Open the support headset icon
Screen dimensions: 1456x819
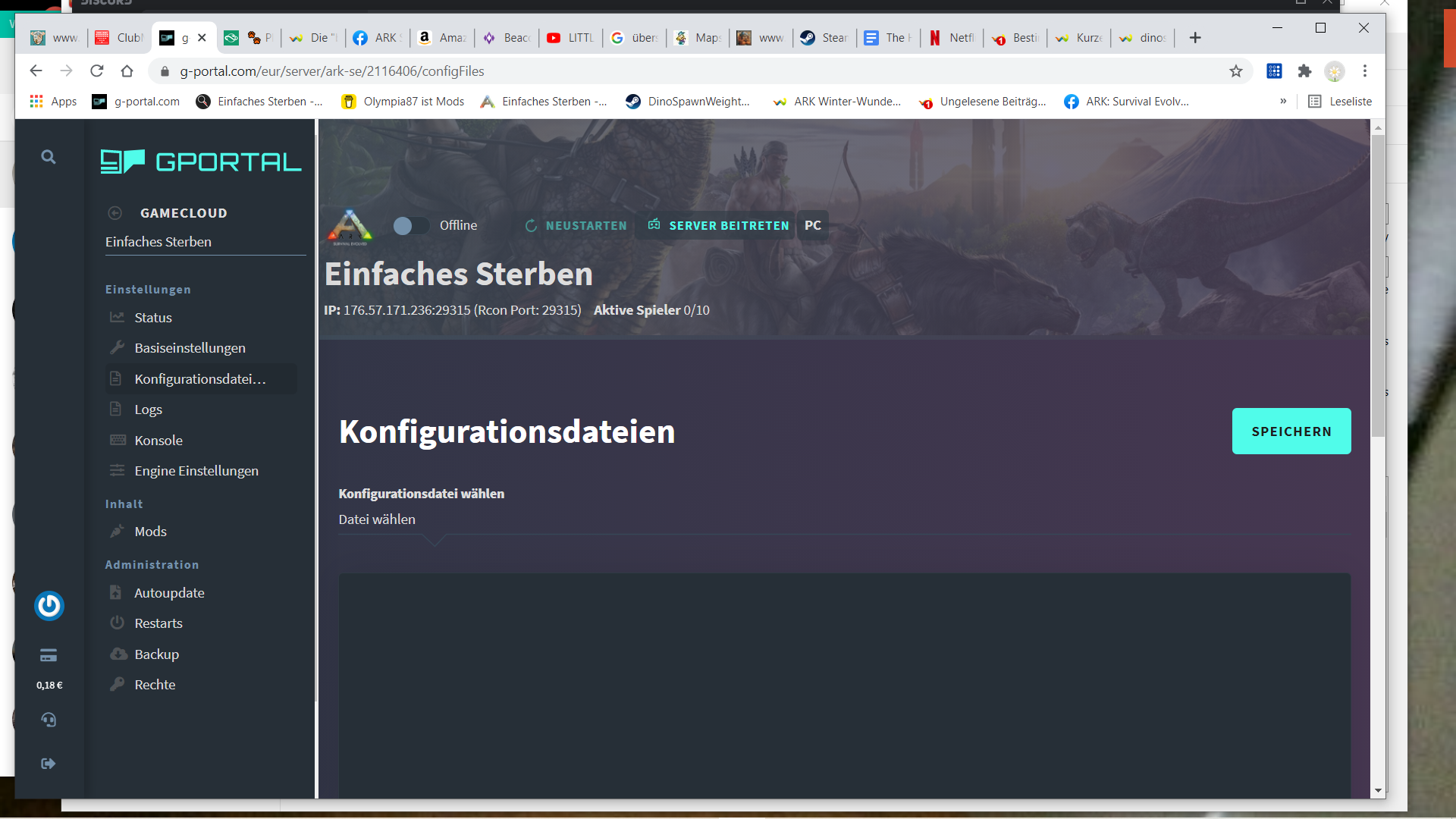point(49,720)
